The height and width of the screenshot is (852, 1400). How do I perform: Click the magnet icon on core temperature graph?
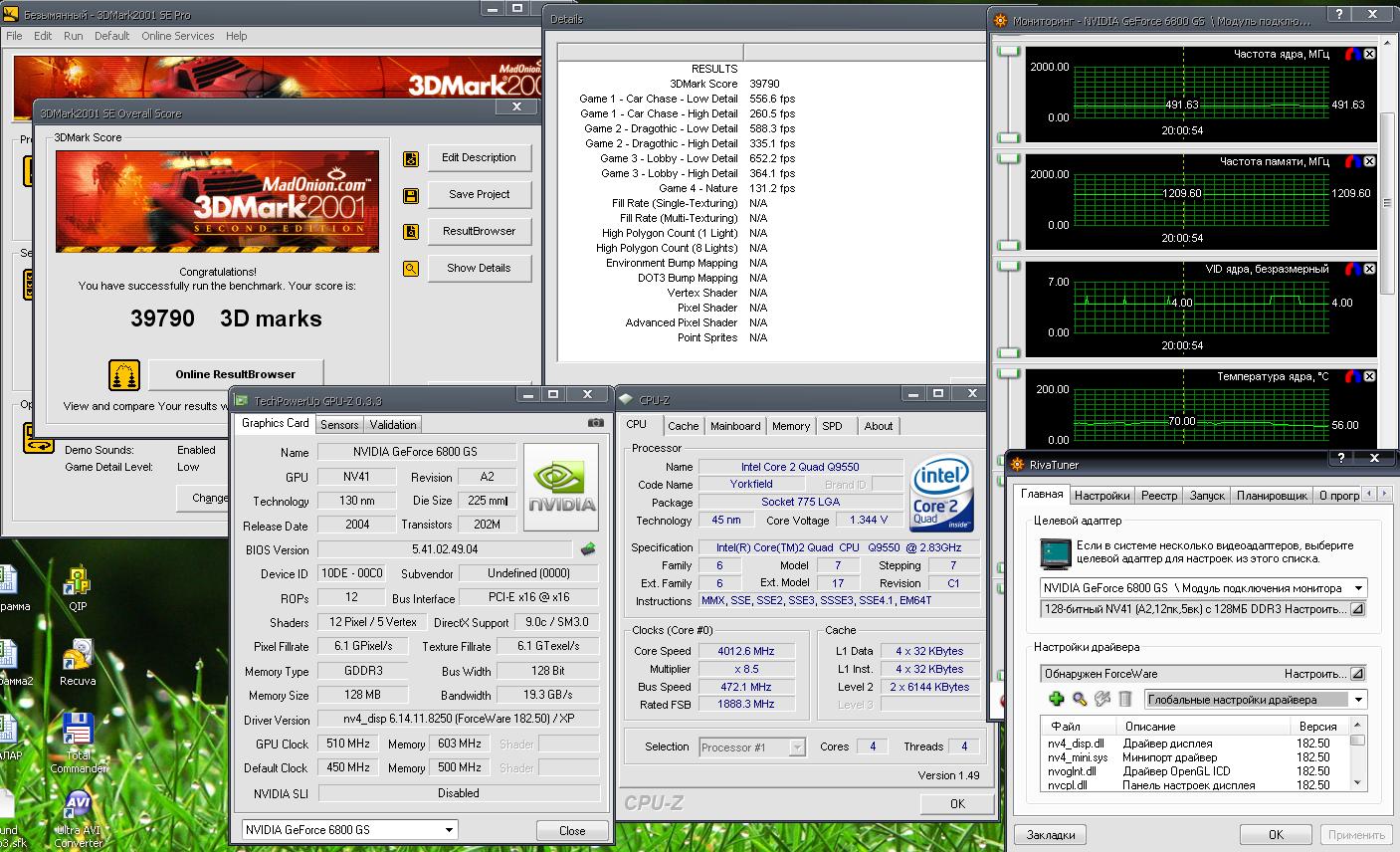tap(1352, 376)
